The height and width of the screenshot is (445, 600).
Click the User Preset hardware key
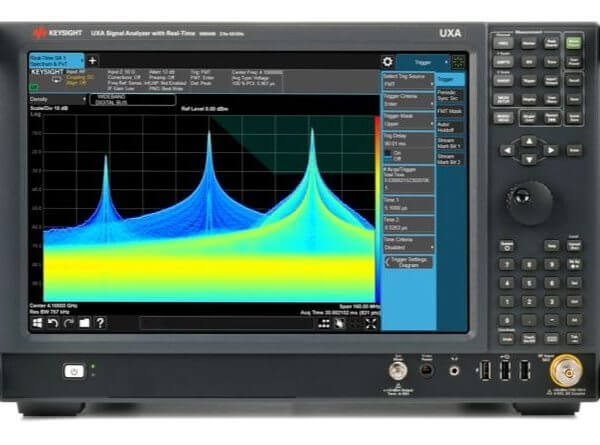click(x=573, y=62)
